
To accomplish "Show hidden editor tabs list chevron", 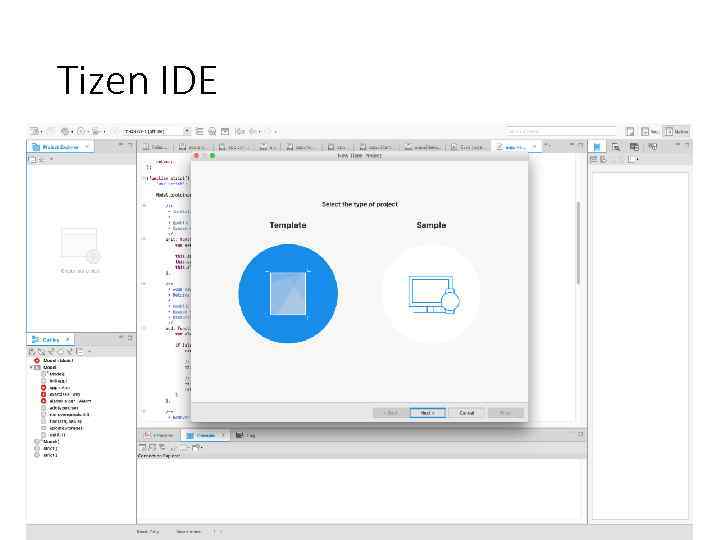I will [x=547, y=146].
